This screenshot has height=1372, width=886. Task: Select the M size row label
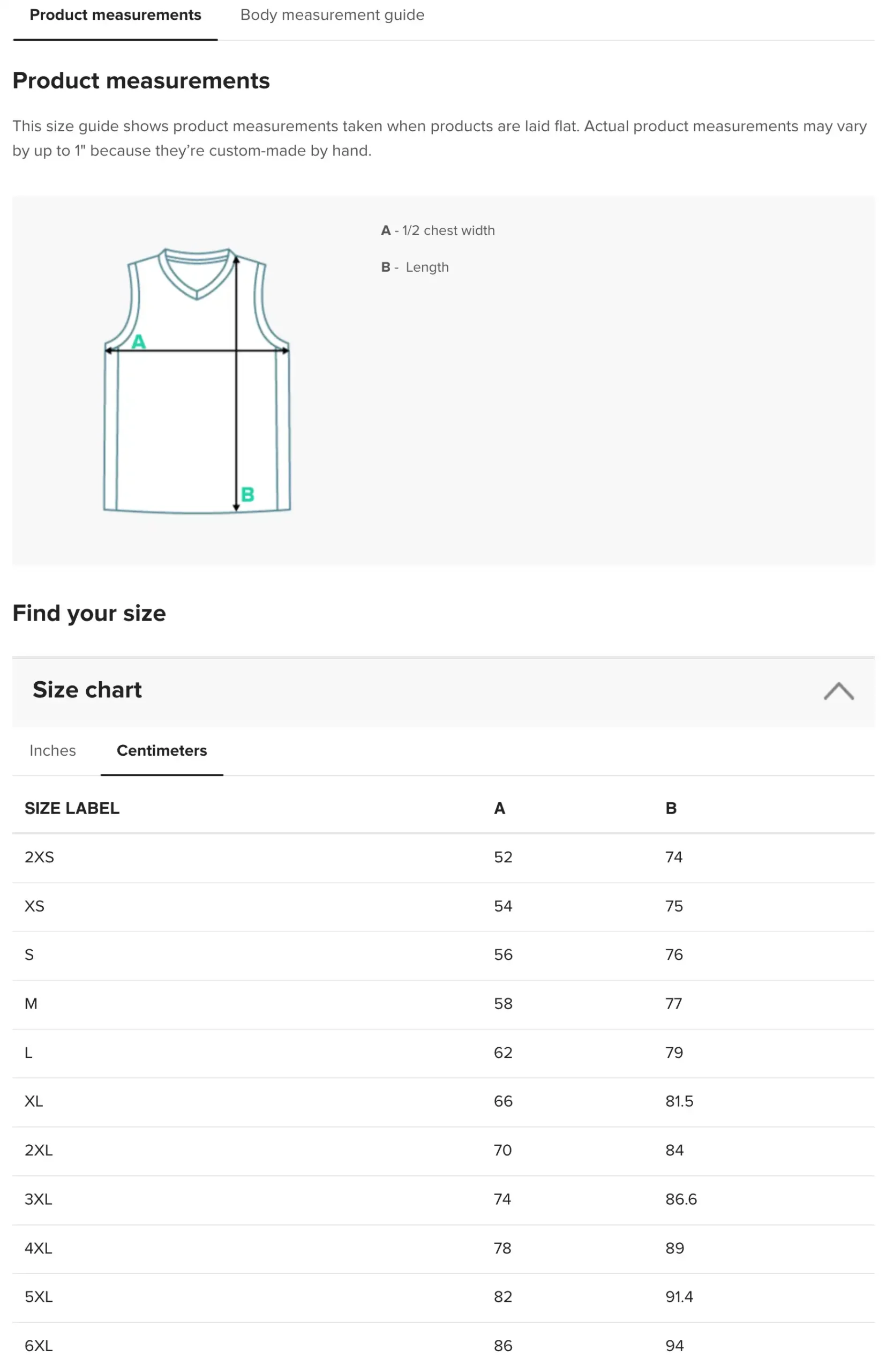[31, 1004]
